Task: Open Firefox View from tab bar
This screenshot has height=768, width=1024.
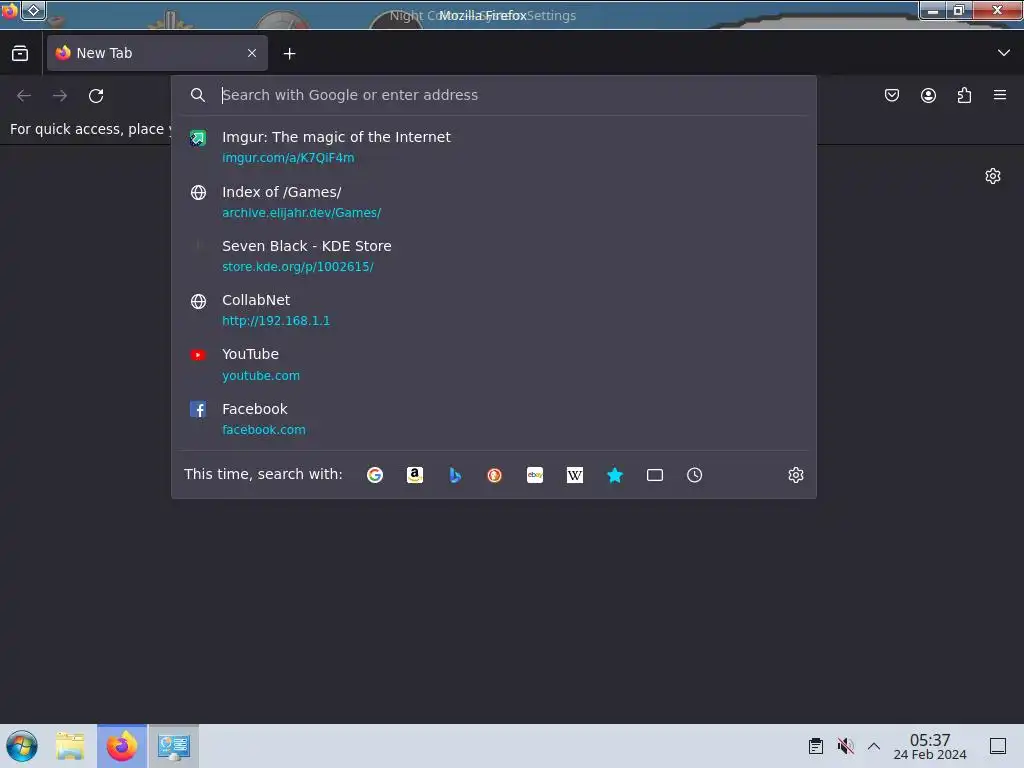Action: click(x=20, y=53)
